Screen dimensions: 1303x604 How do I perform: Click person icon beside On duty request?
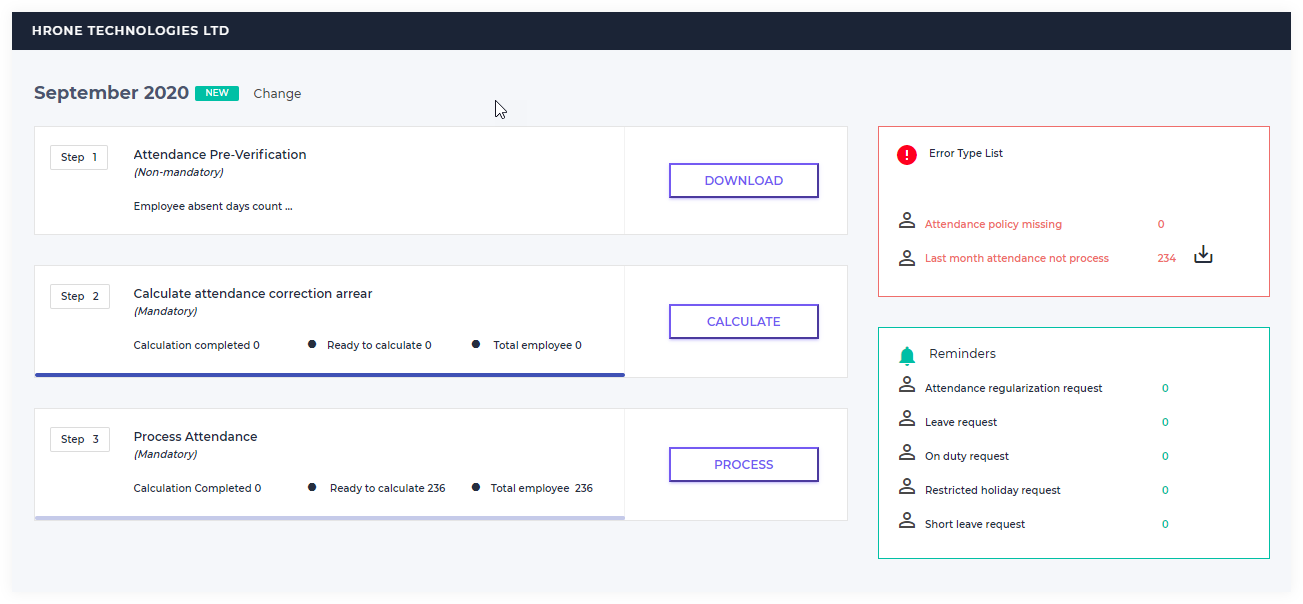tap(907, 453)
